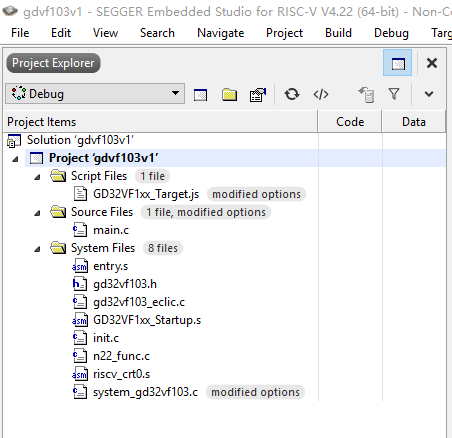Image resolution: width=452 pixels, height=438 pixels.
Task: Open the Project menu
Action: click(x=284, y=33)
